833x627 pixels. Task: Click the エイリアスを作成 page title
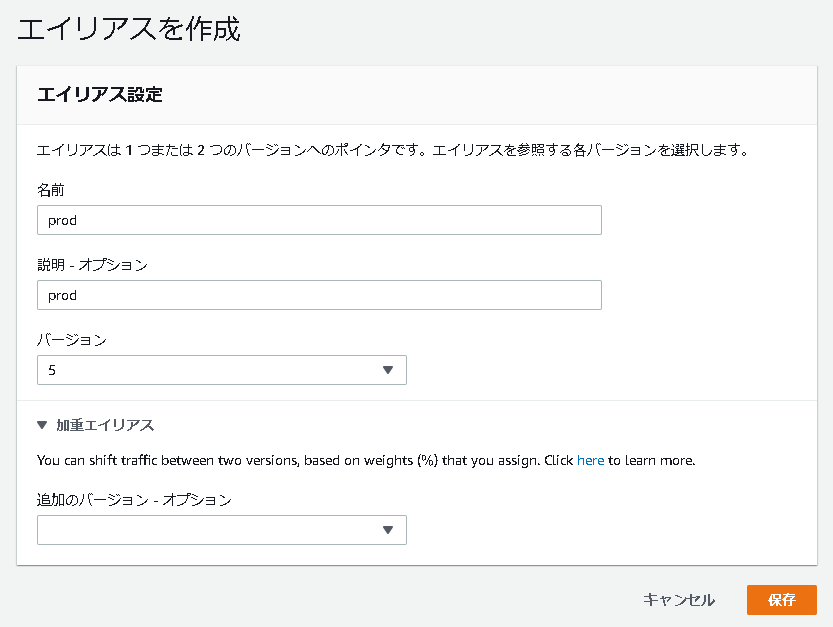point(129,29)
